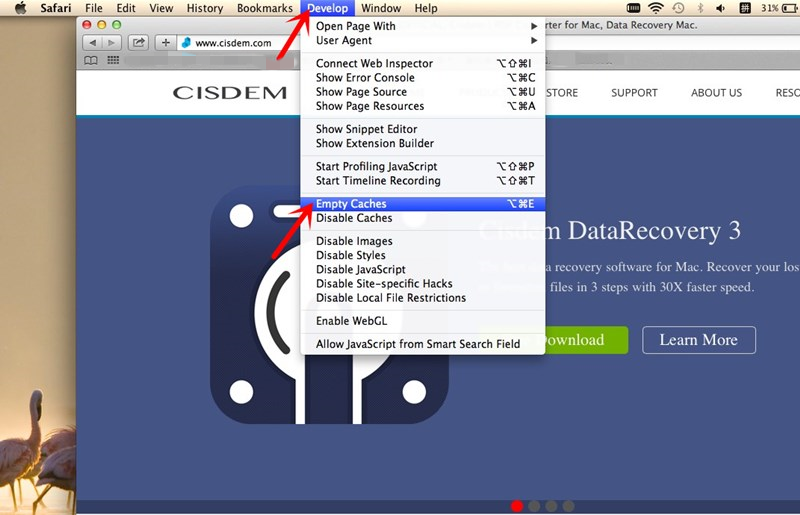Toggle Disable Styles option

pyautogui.click(x=423, y=255)
